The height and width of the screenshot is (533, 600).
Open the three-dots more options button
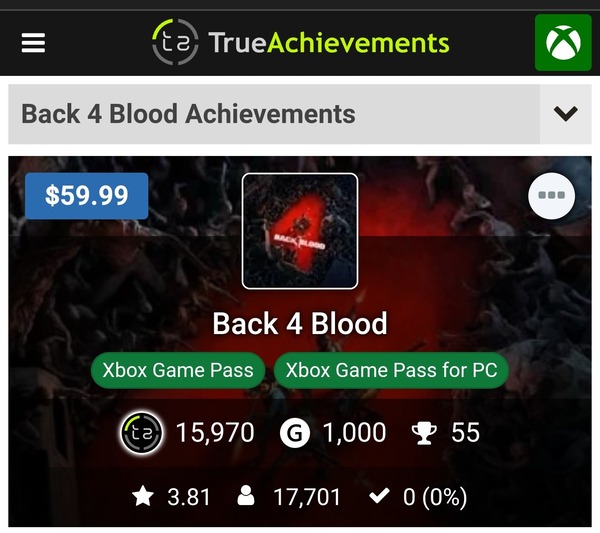[x=551, y=196]
